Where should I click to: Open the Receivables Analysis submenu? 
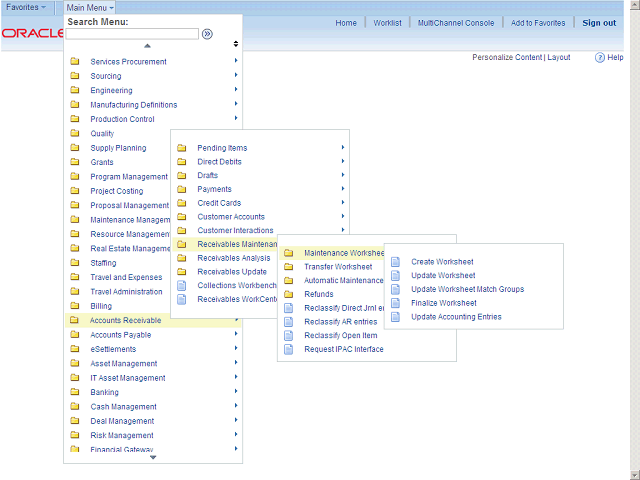(234, 258)
